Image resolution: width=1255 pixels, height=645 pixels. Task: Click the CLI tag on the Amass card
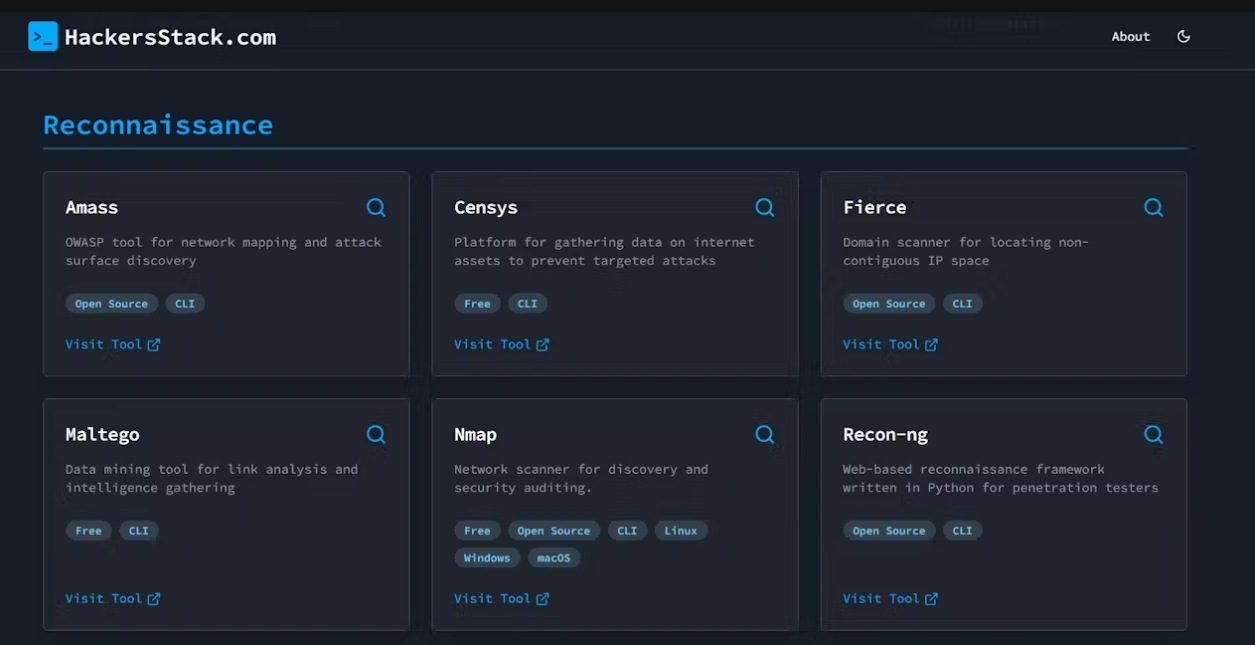click(185, 304)
